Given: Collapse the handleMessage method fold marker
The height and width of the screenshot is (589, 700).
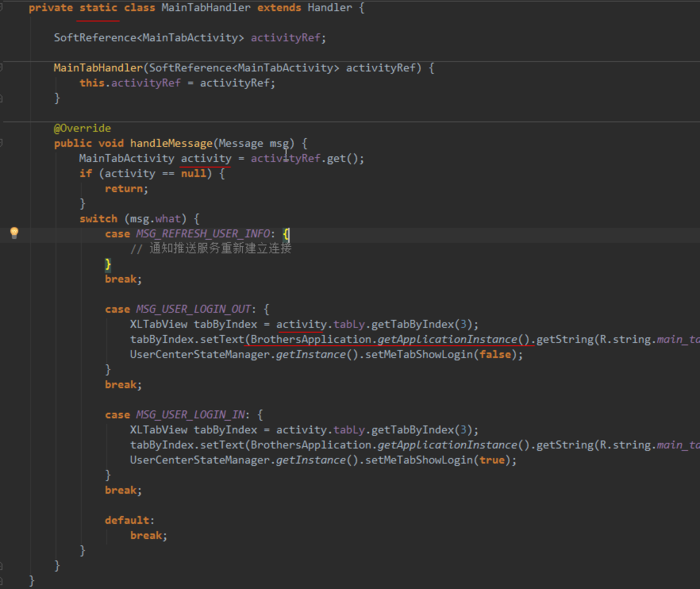Looking at the screenshot, I should point(1,143).
